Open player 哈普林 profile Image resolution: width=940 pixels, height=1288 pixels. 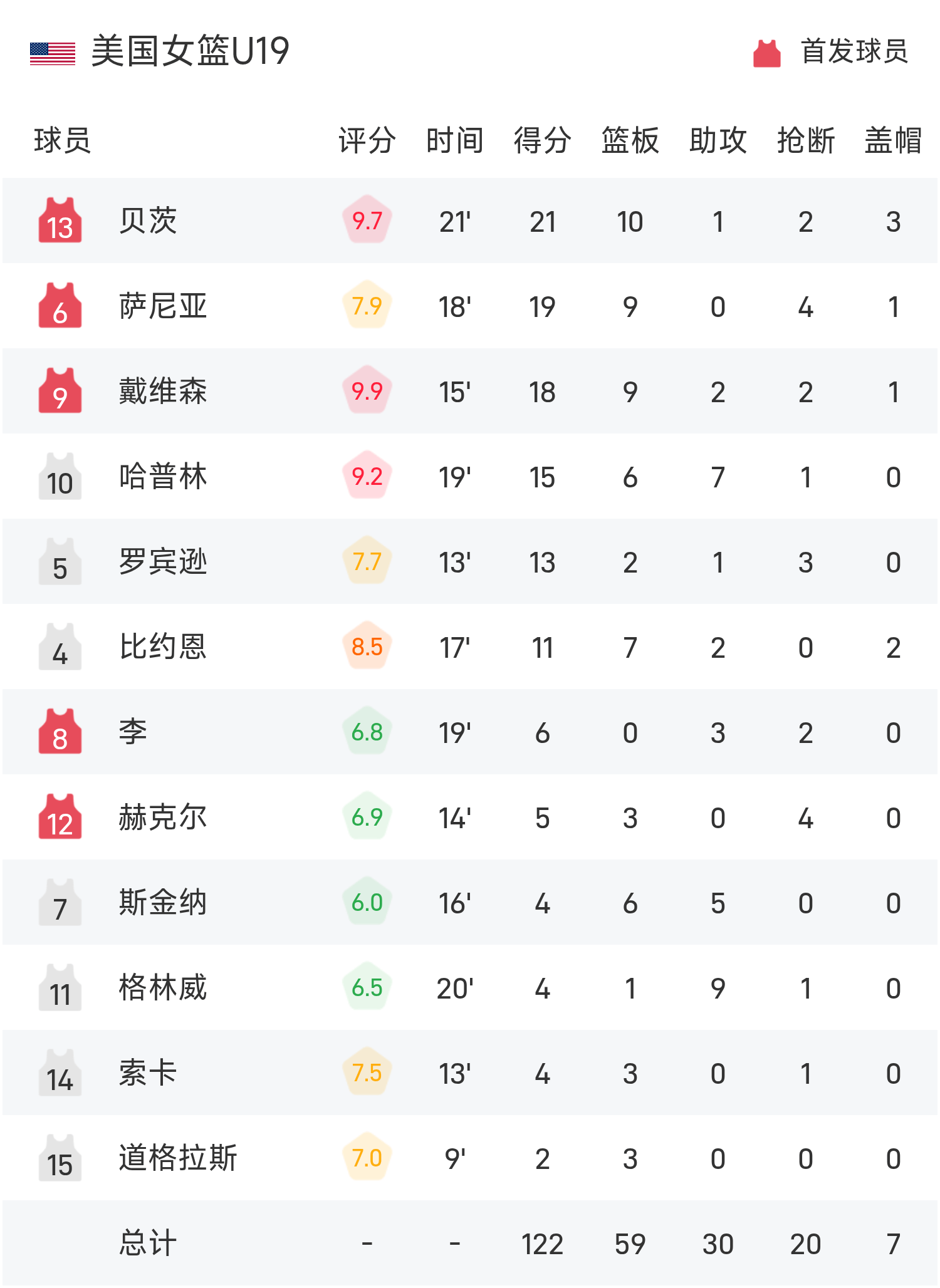[163, 477]
